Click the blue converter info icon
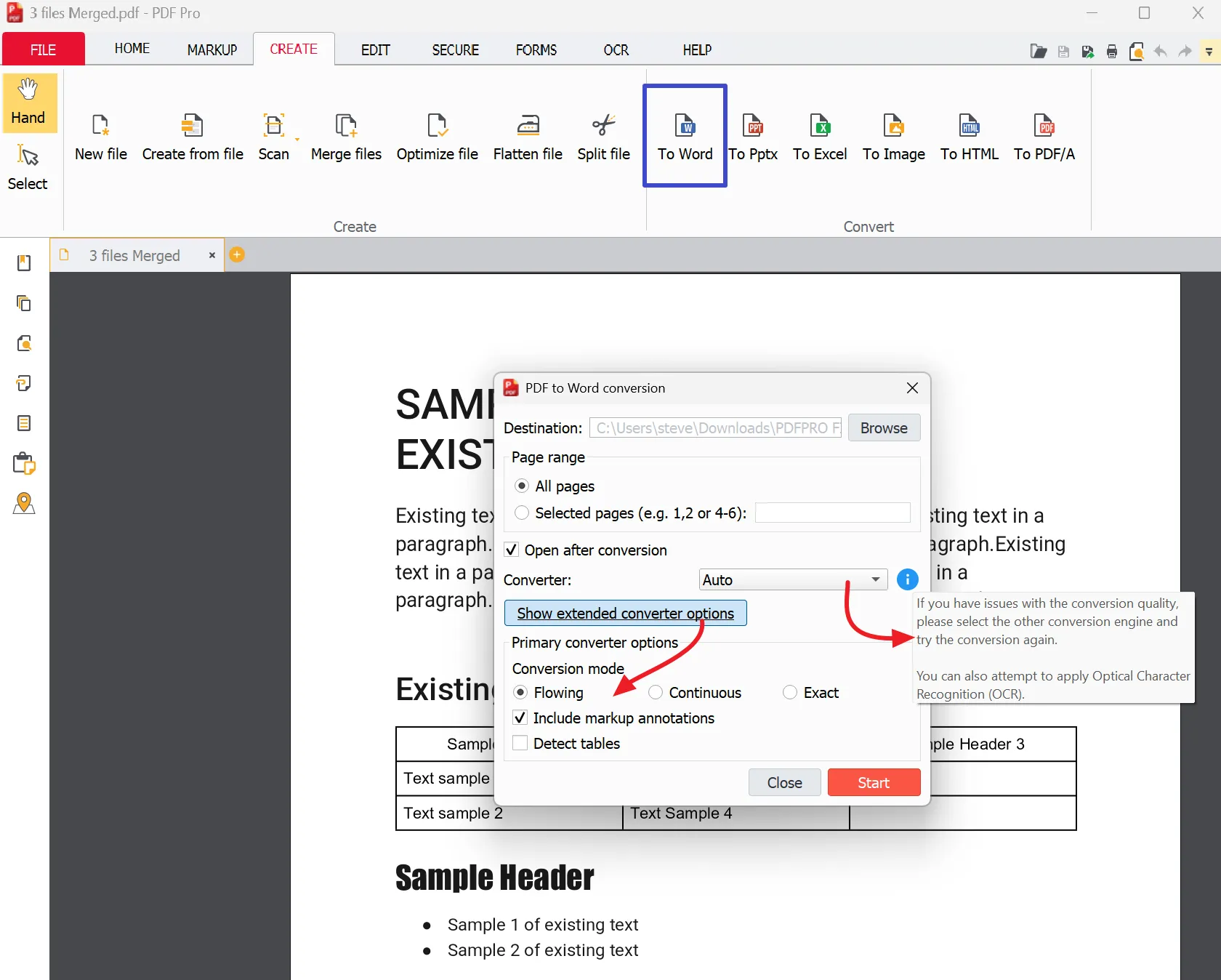Viewport: 1221px width, 980px height. pyautogui.click(x=907, y=579)
